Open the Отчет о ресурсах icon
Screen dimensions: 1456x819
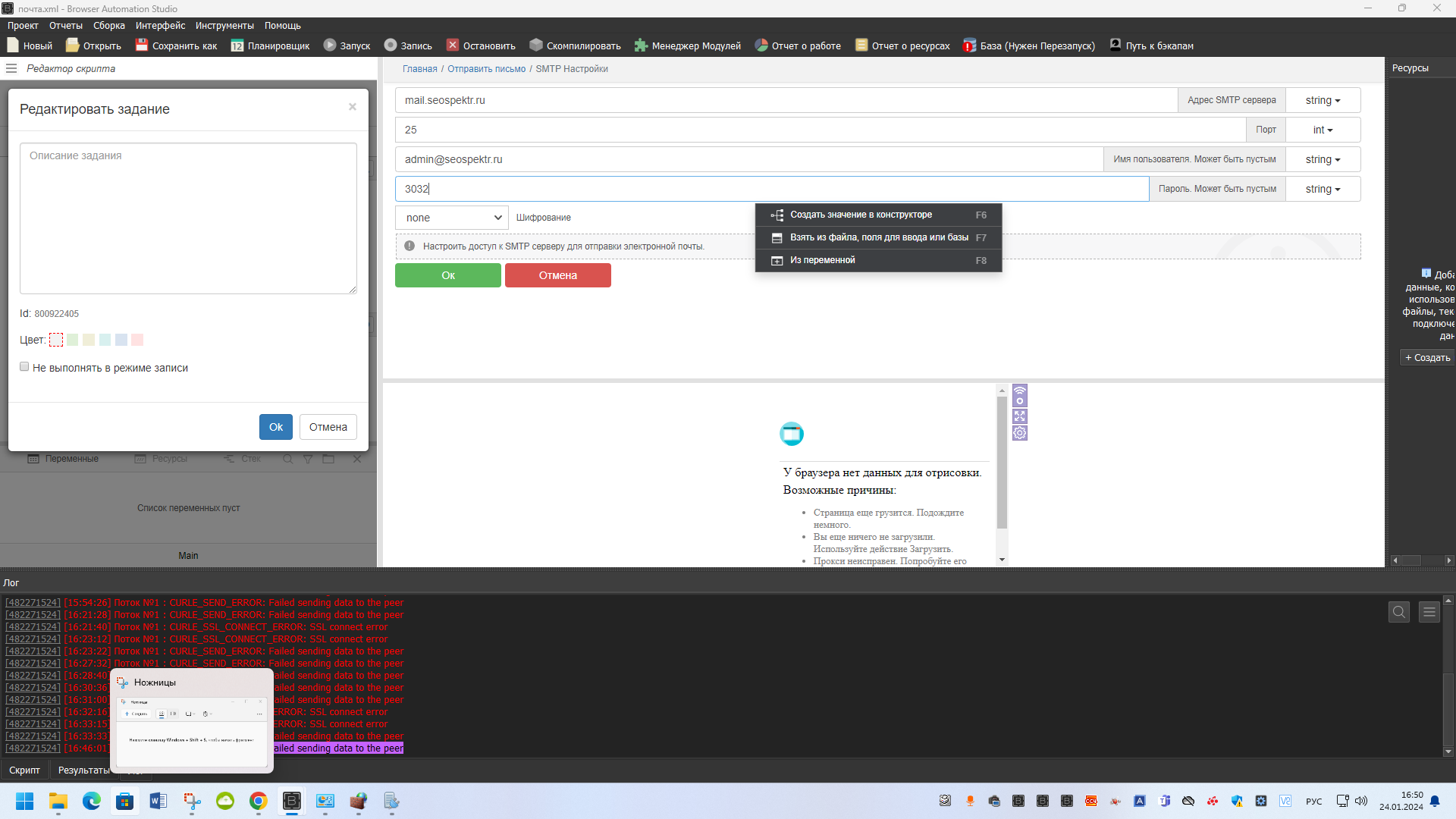(x=861, y=45)
